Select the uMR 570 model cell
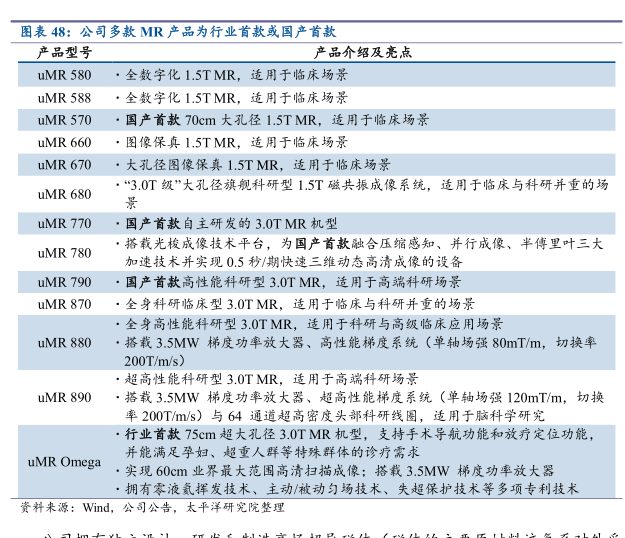The image size is (625, 538). coord(64,120)
